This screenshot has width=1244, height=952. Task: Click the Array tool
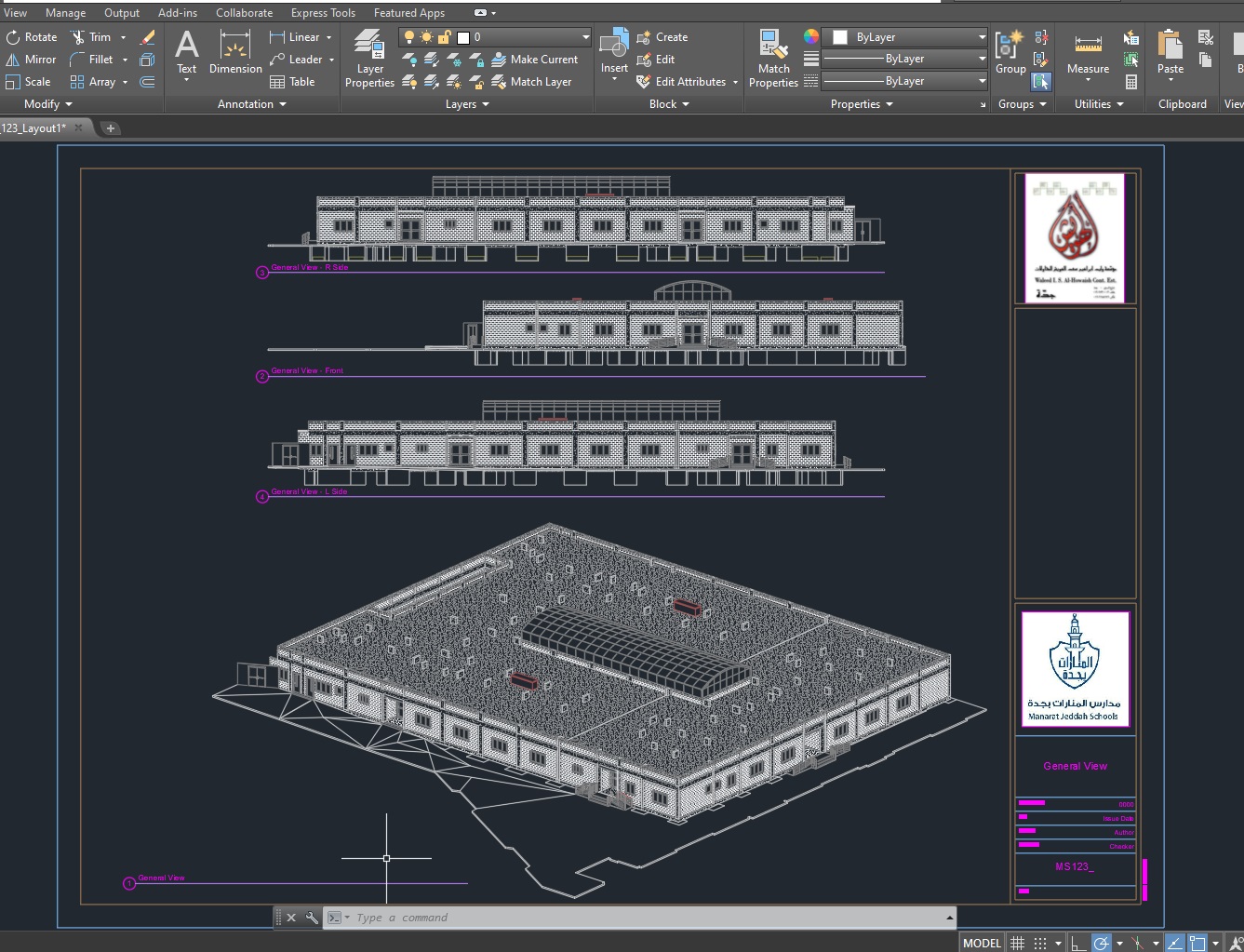point(93,82)
